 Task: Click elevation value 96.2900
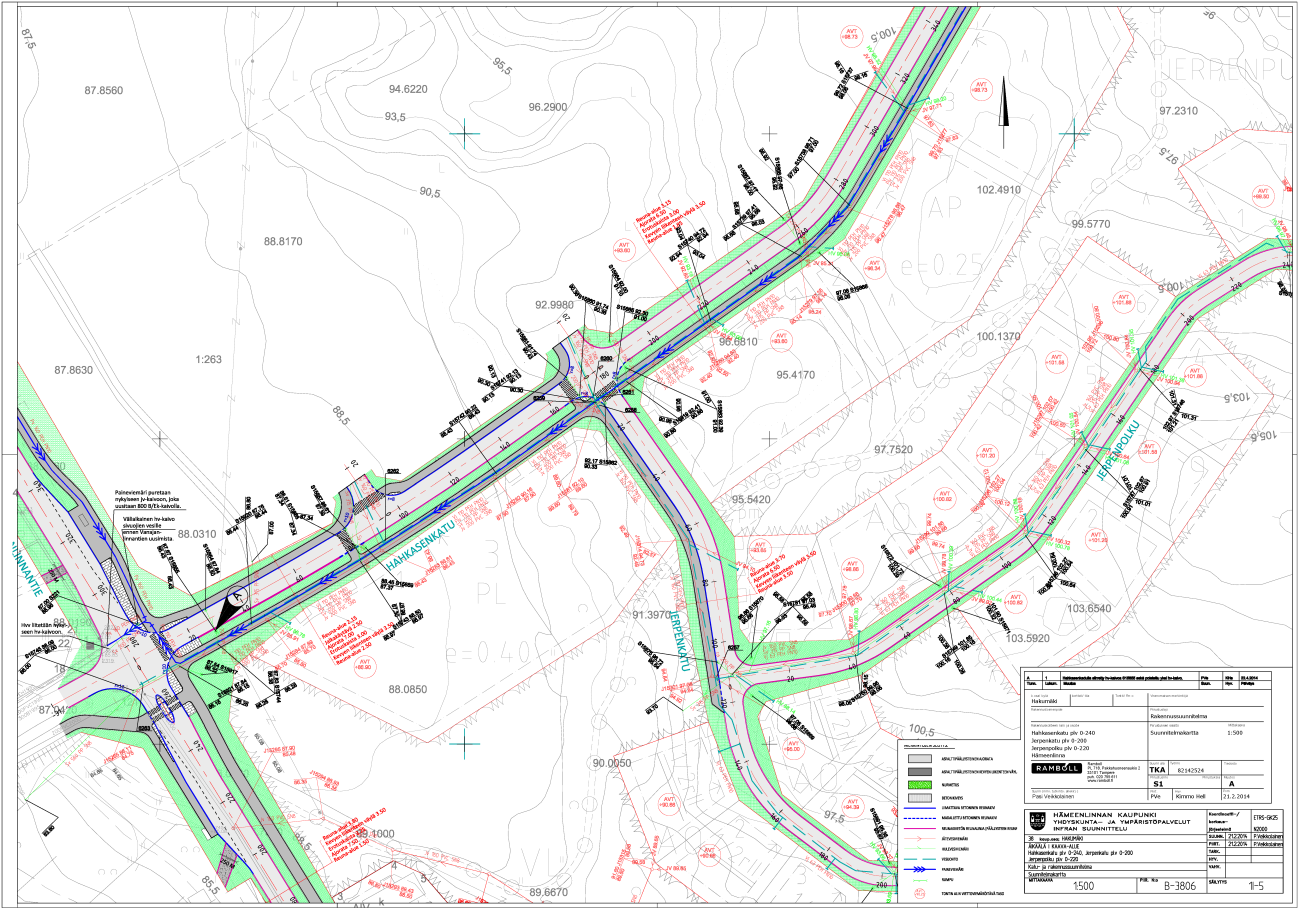tap(548, 107)
